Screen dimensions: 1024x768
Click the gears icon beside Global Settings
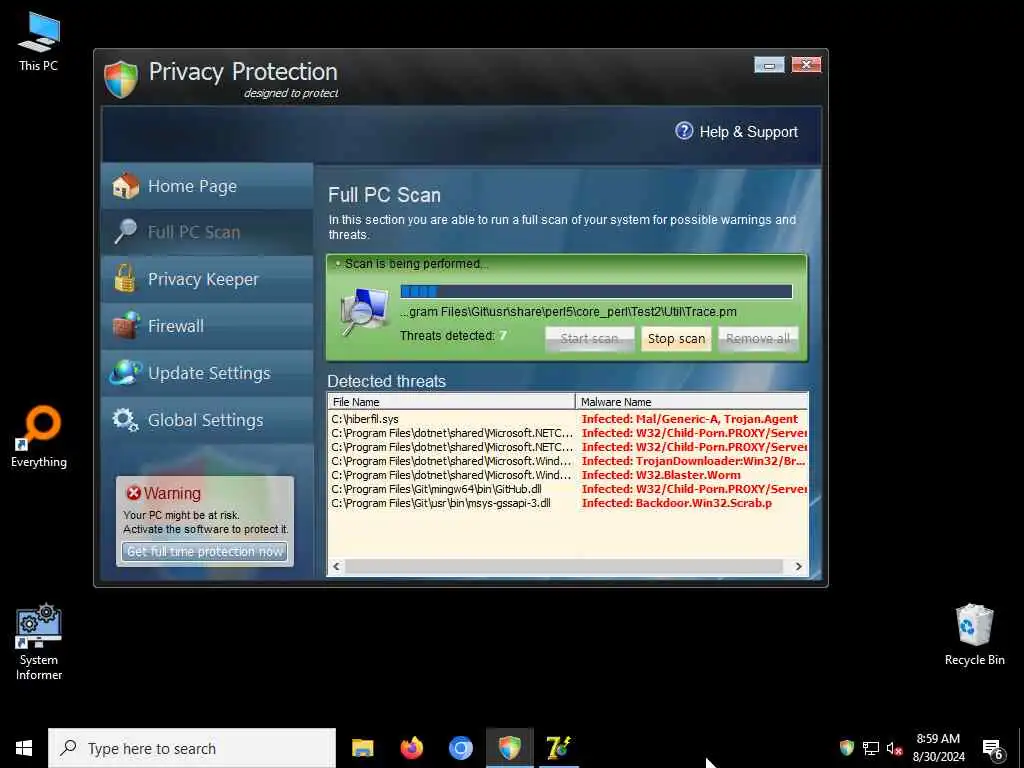[x=125, y=420]
